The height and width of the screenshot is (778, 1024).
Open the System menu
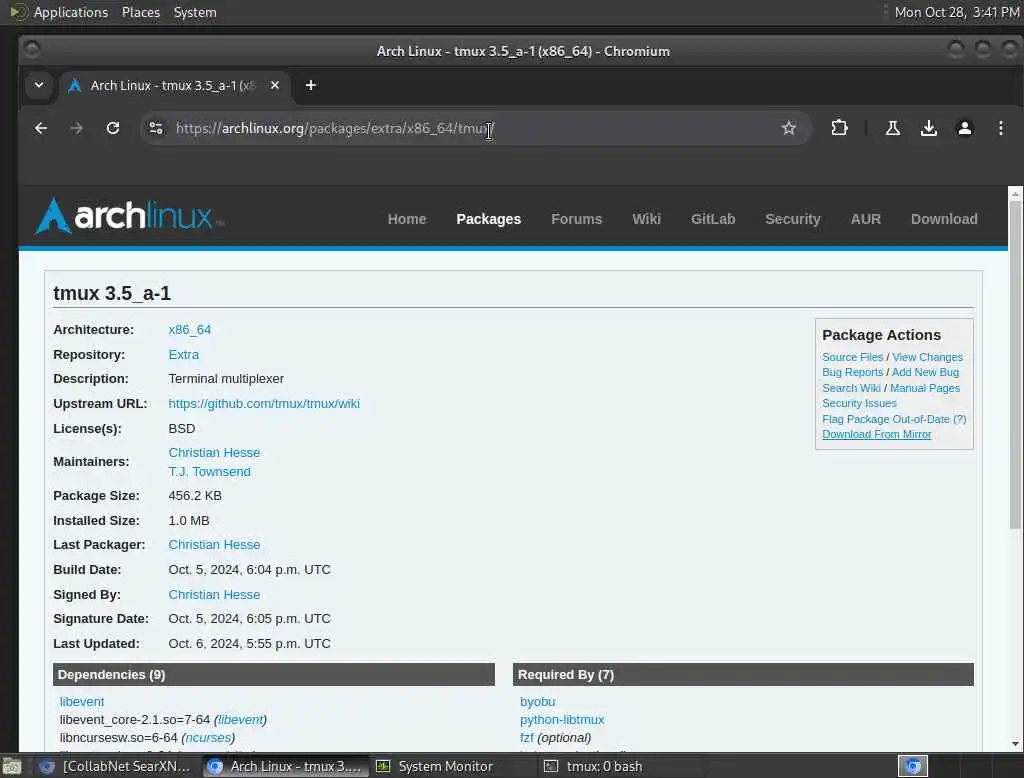click(195, 12)
